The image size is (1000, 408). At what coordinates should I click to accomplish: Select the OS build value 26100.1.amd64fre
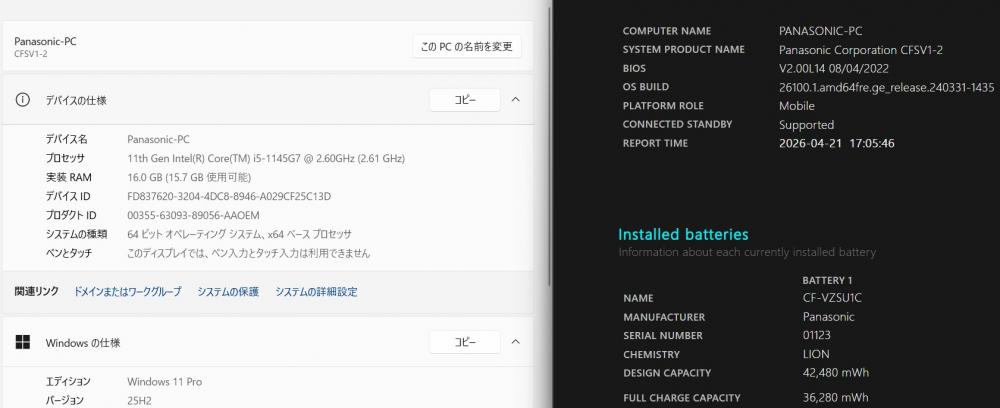pyautogui.click(x=886, y=87)
